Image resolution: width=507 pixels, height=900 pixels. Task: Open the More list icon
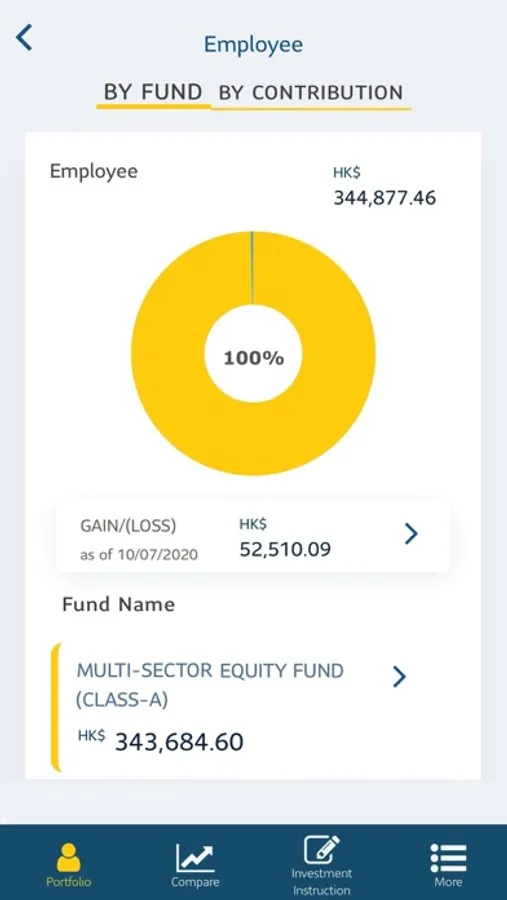tap(448, 858)
